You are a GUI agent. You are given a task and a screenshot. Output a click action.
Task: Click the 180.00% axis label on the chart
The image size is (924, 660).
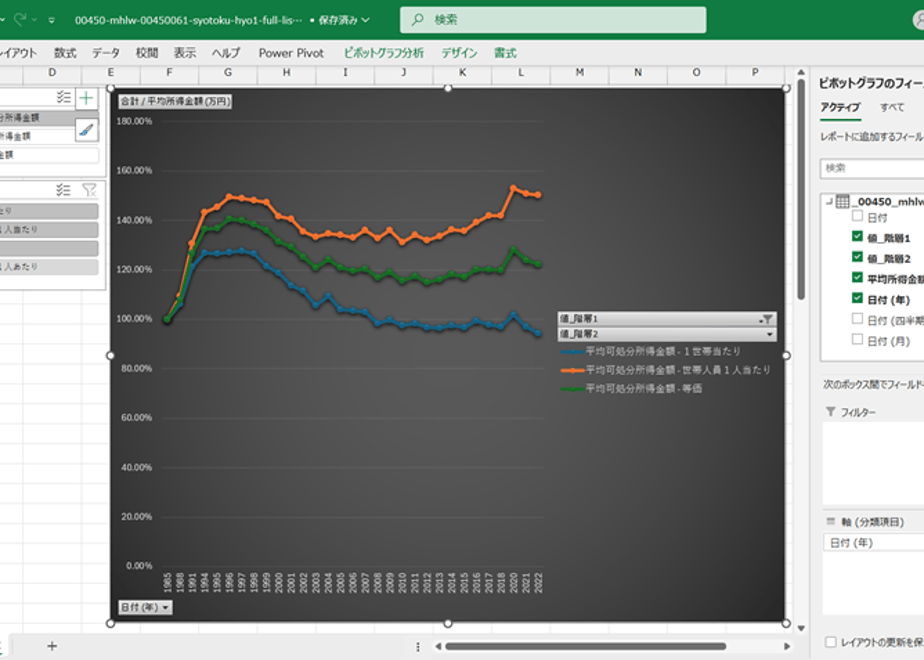click(134, 121)
